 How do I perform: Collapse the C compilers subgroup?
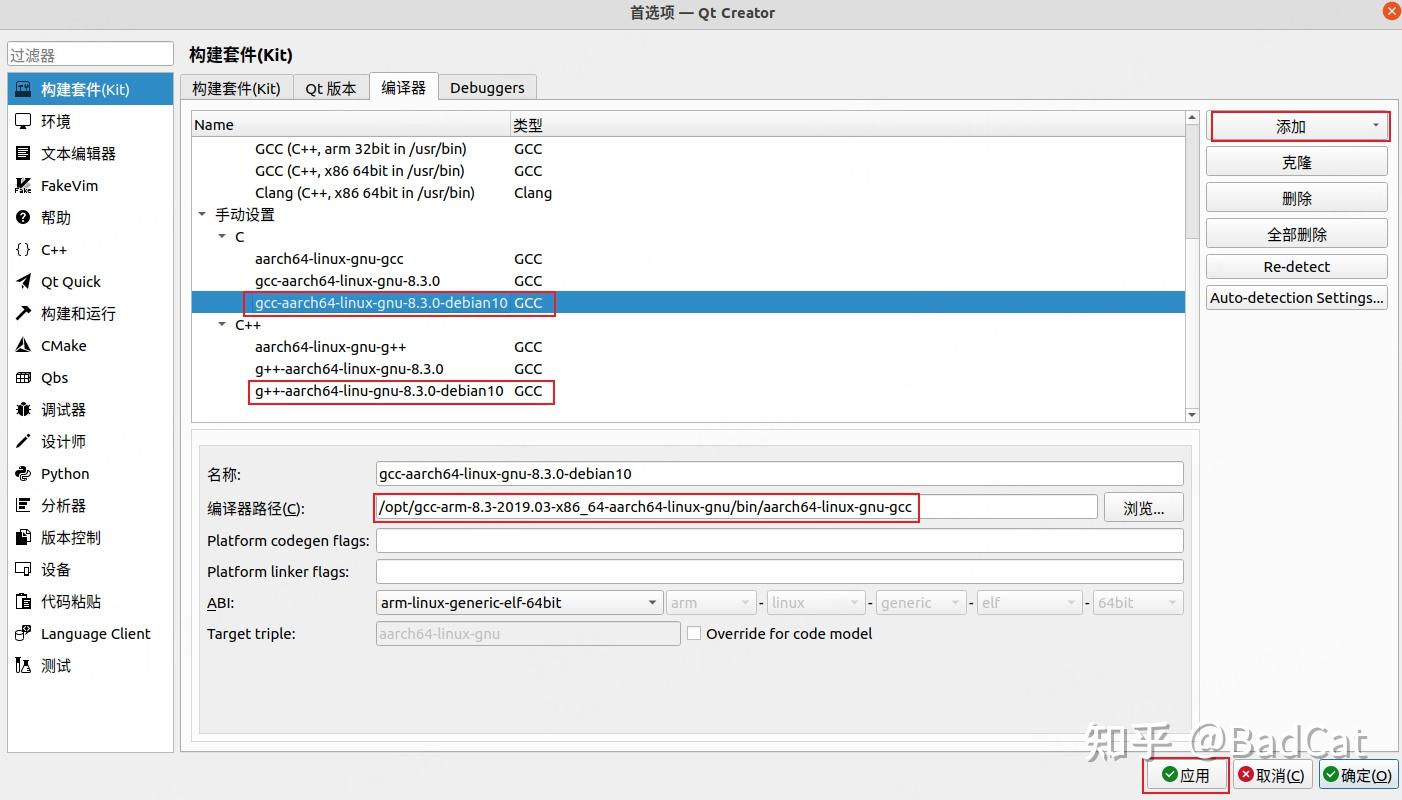pos(222,237)
